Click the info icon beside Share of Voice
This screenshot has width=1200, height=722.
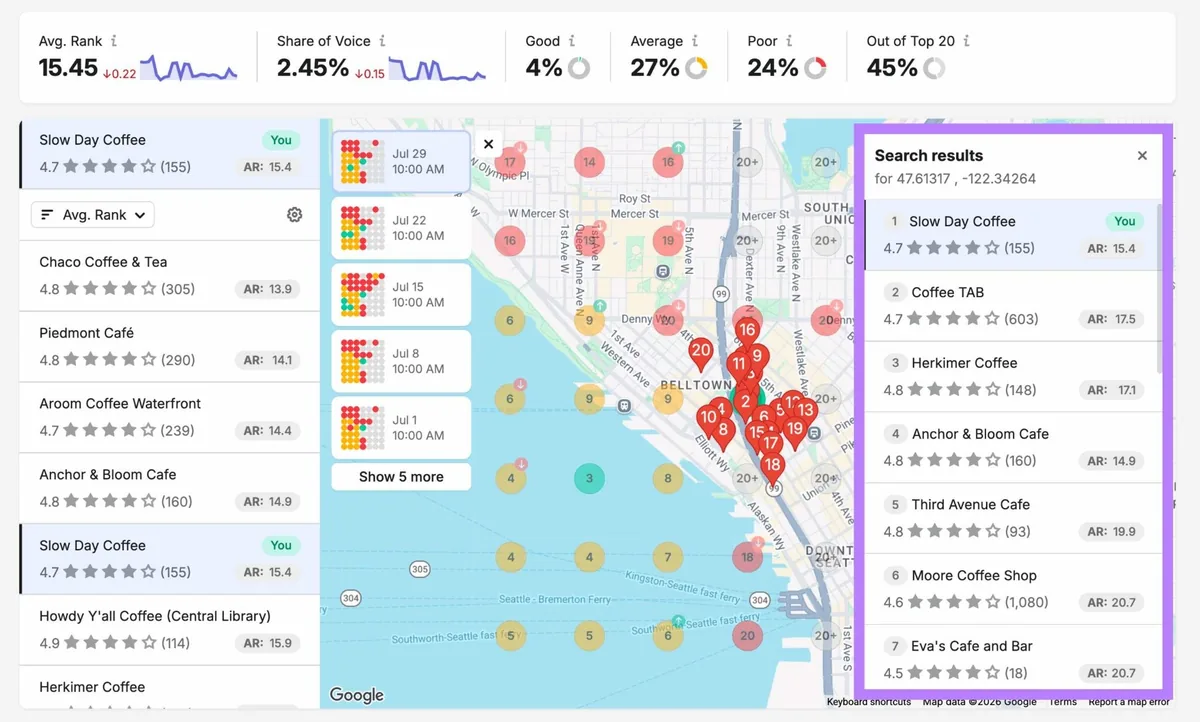(383, 41)
